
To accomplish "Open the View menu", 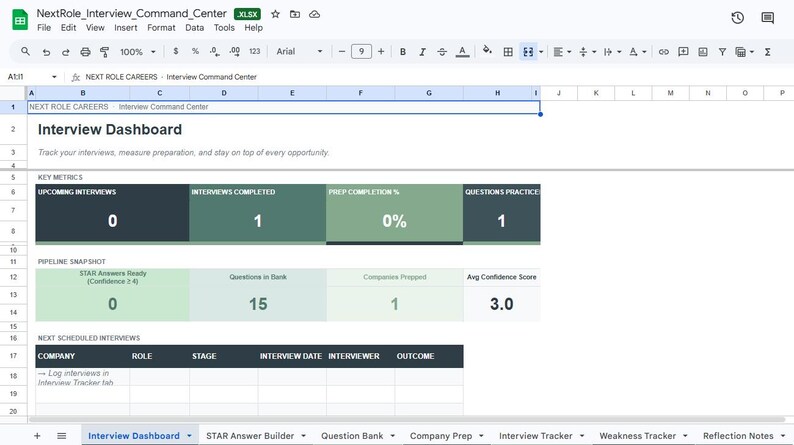I will pos(95,28).
